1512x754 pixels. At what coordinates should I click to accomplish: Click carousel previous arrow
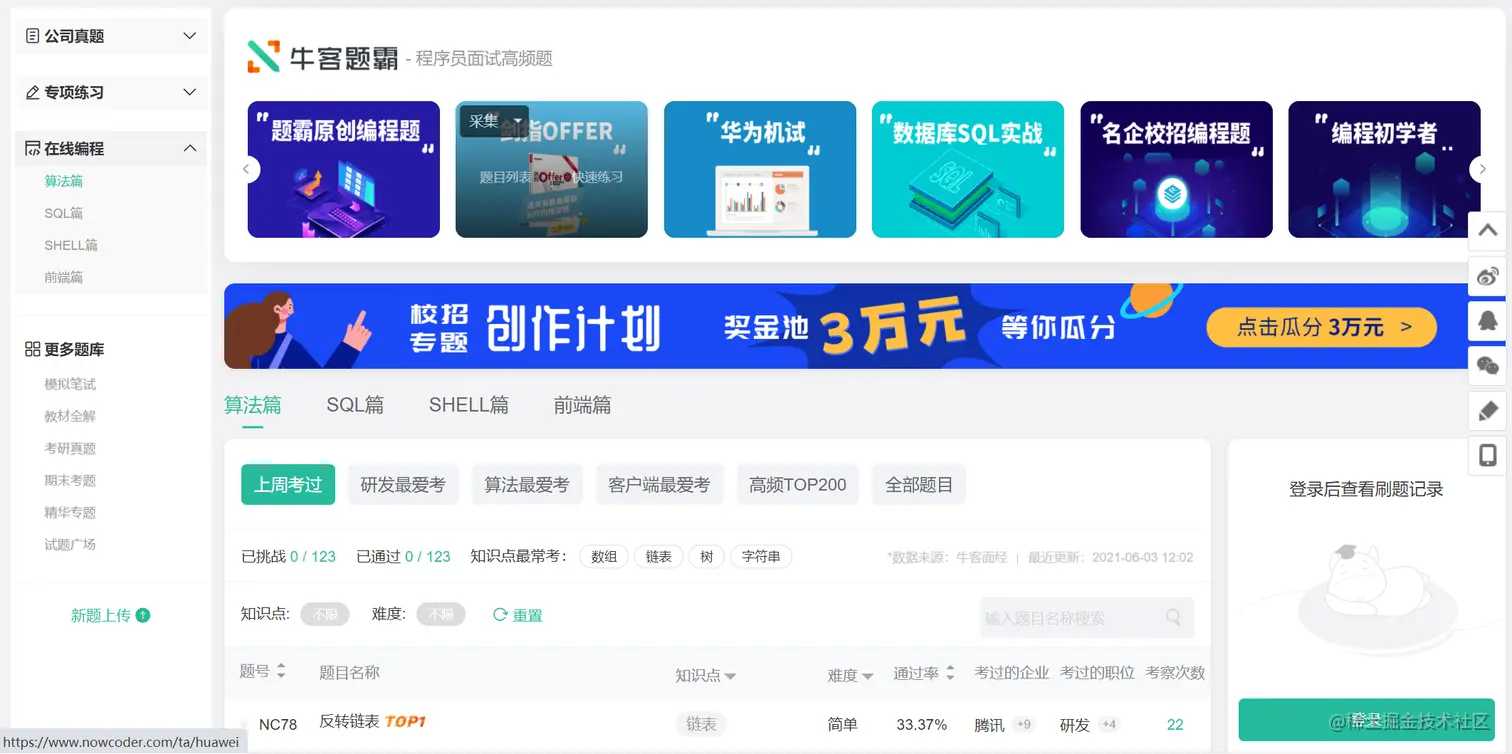click(246, 169)
